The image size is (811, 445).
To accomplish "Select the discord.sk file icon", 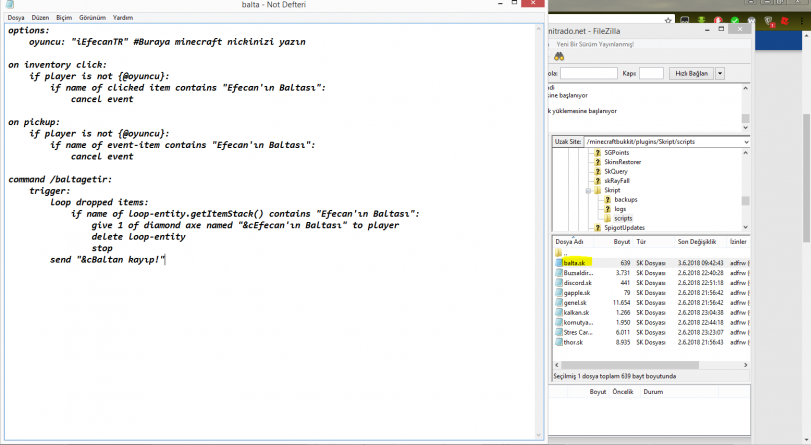I will tap(559, 283).
